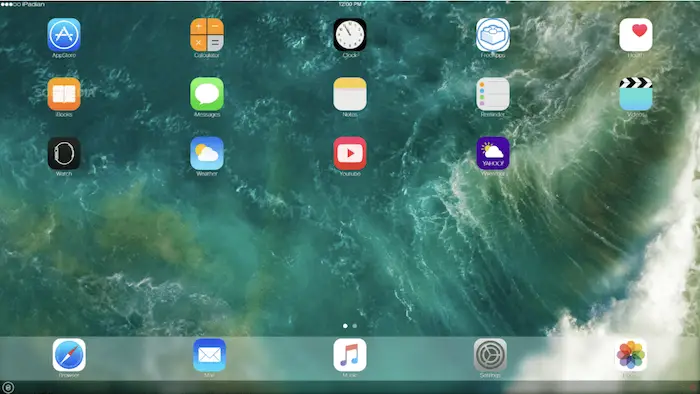Screen dimensions: 700x394
Task: Open the green Messages app
Action: (207, 94)
